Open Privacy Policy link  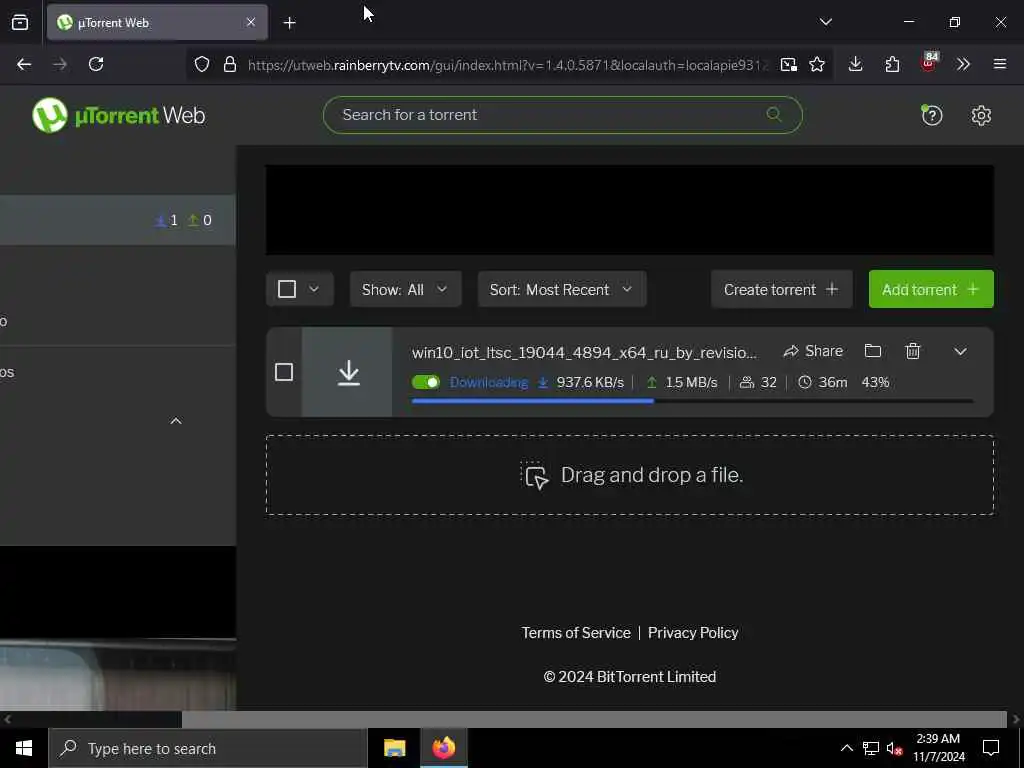click(693, 633)
